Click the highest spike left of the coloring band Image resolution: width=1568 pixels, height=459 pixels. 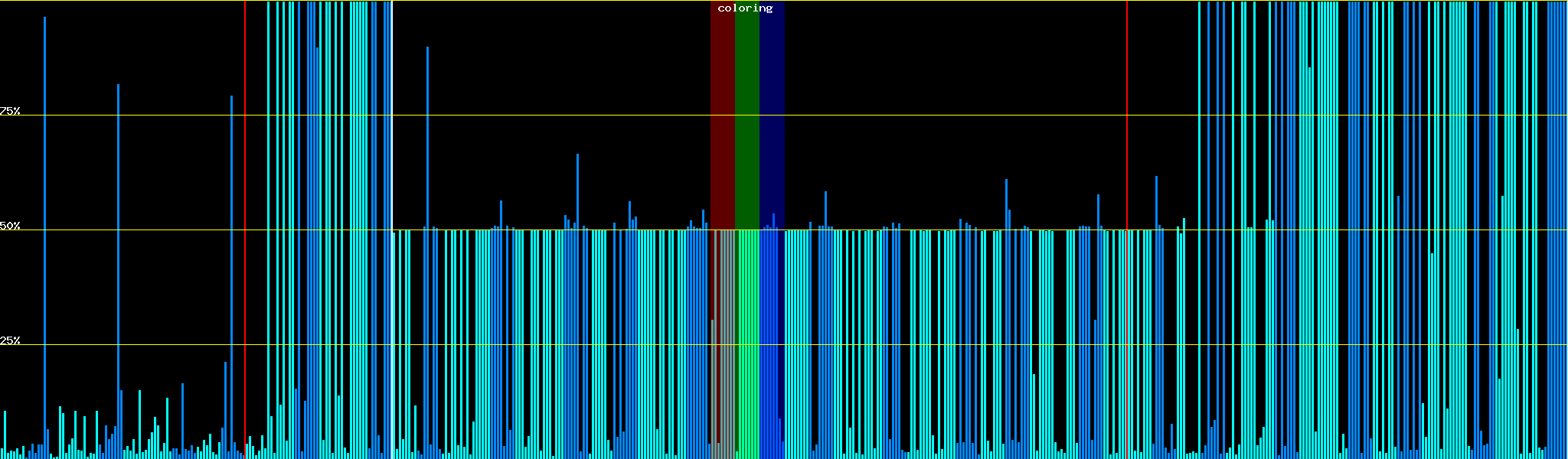(577, 191)
